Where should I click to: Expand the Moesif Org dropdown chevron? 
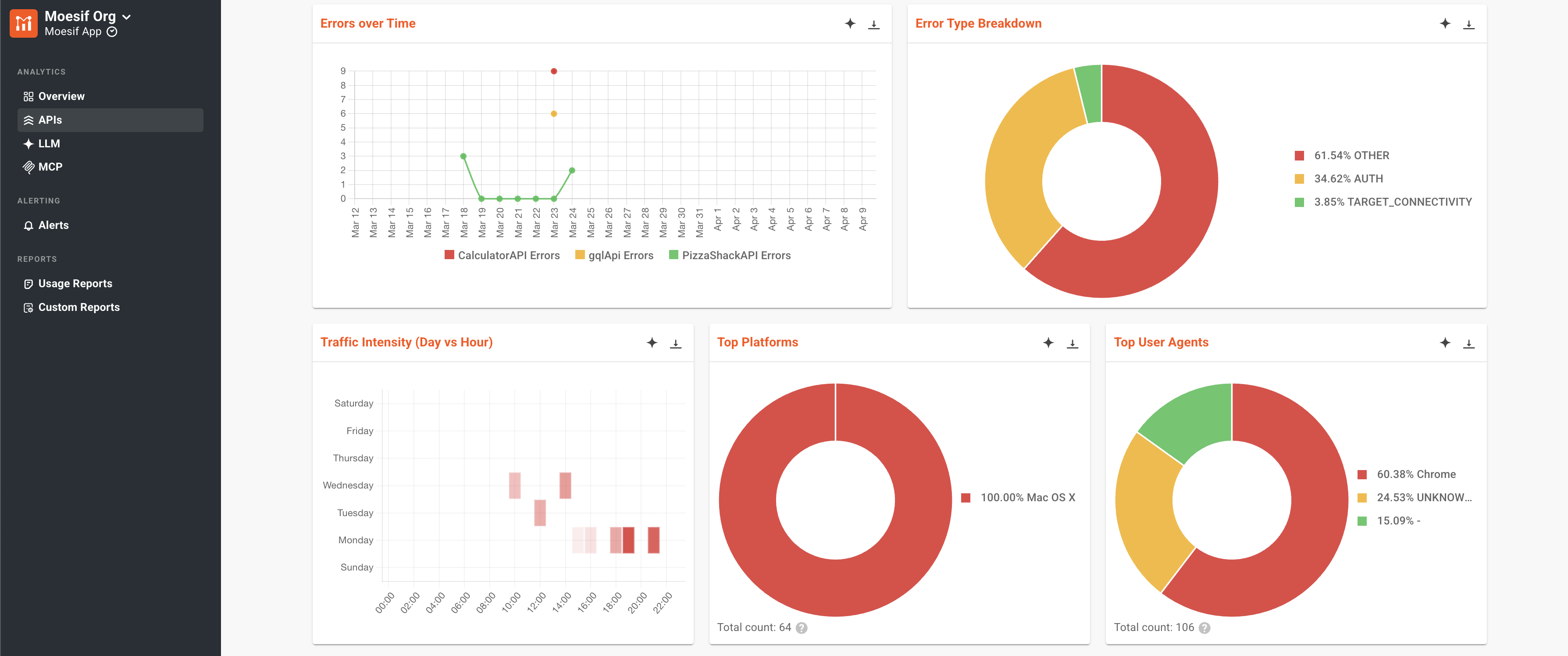point(127,17)
